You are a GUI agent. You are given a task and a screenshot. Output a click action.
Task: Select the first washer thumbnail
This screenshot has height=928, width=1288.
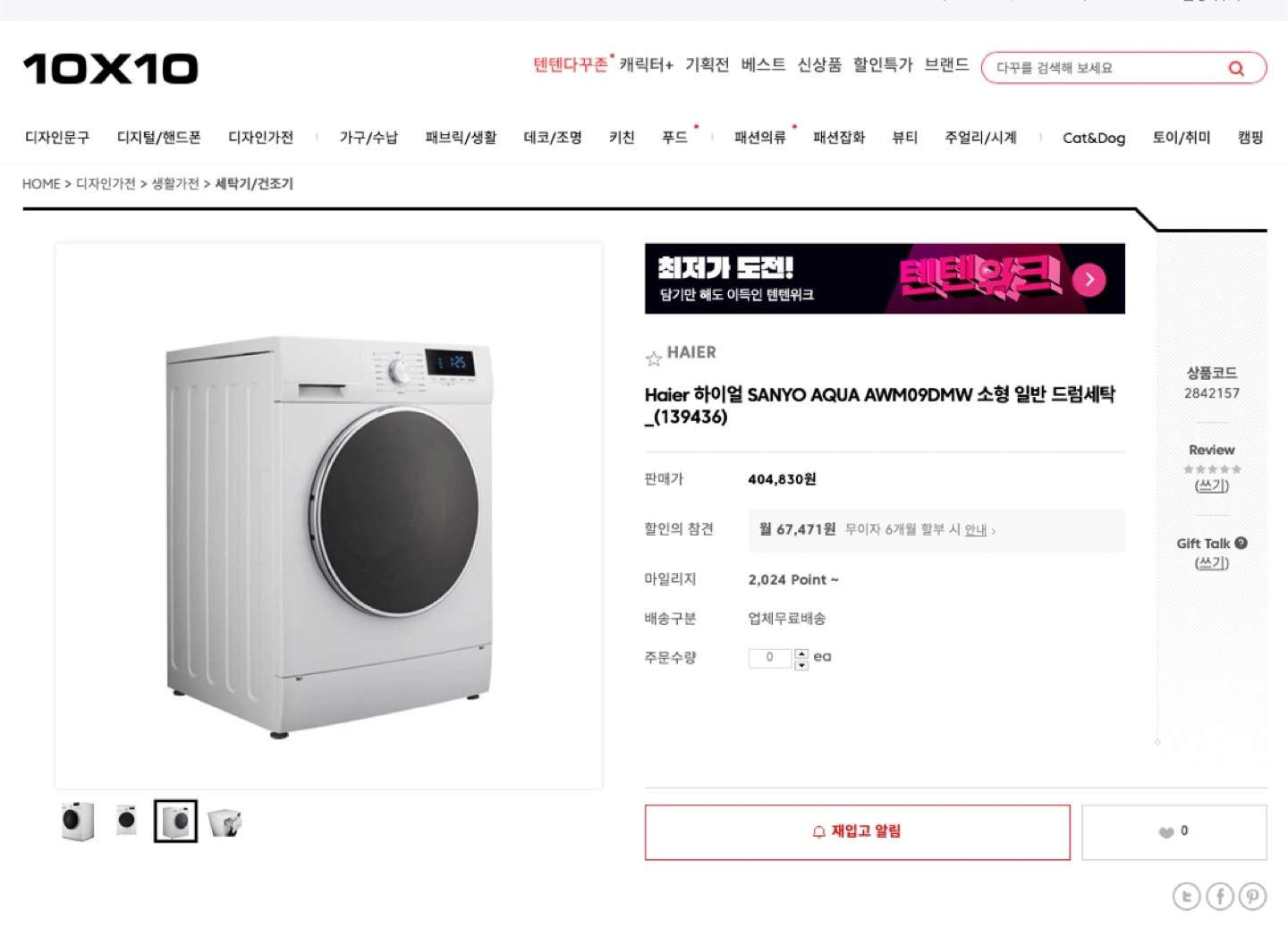(x=77, y=821)
